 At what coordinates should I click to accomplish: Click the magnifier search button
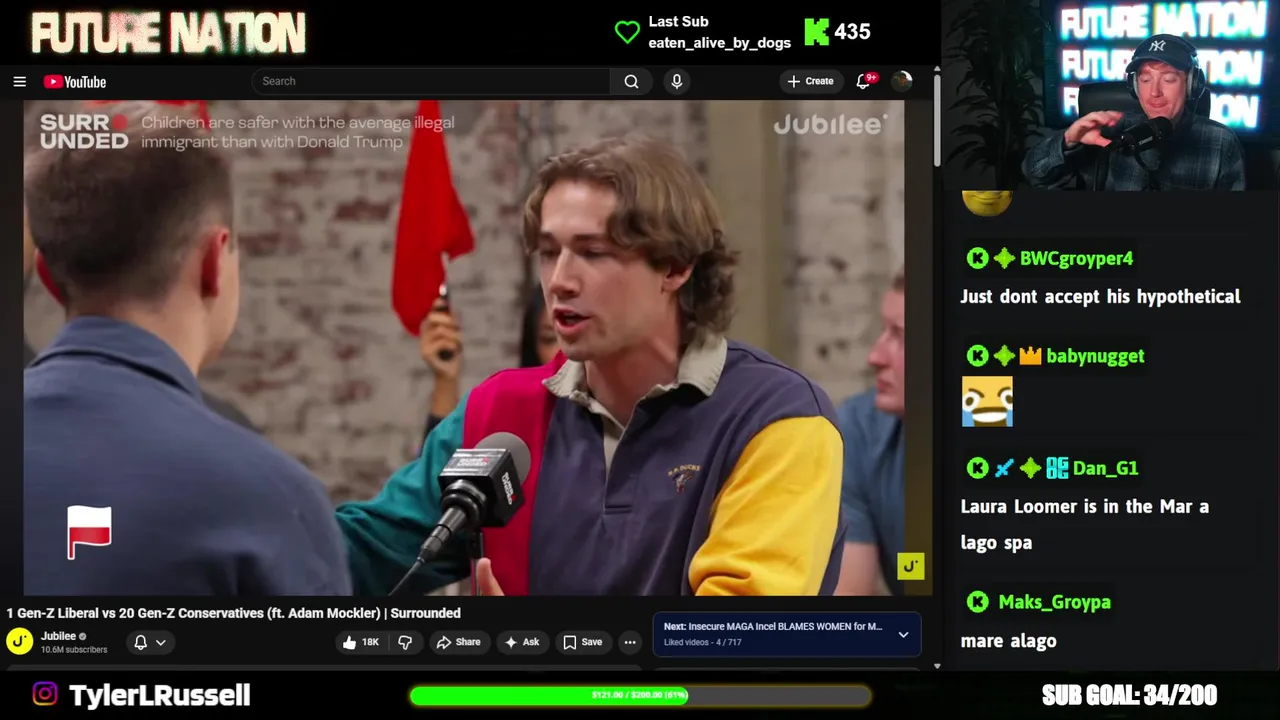(631, 81)
